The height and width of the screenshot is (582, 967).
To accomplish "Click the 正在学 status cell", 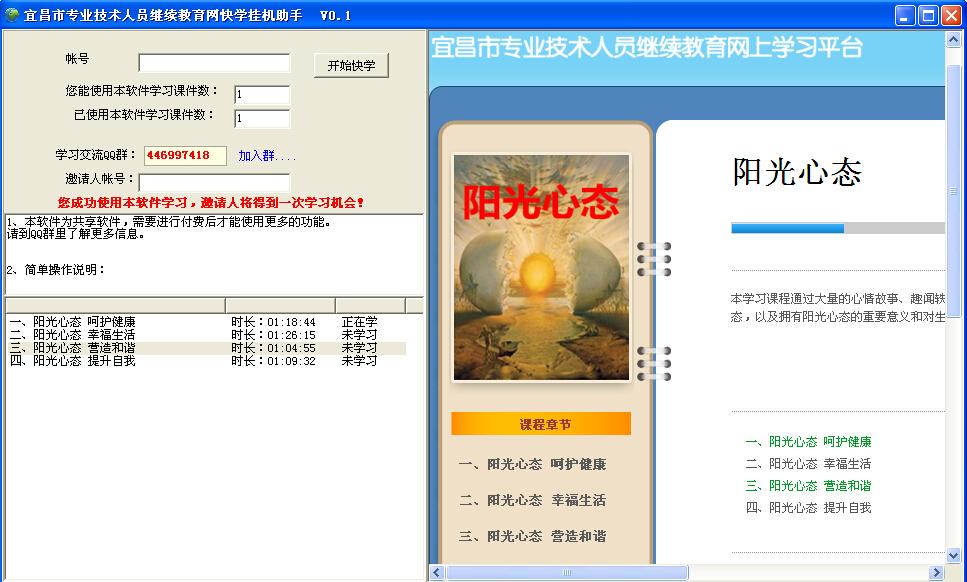I will click(x=360, y=322).
